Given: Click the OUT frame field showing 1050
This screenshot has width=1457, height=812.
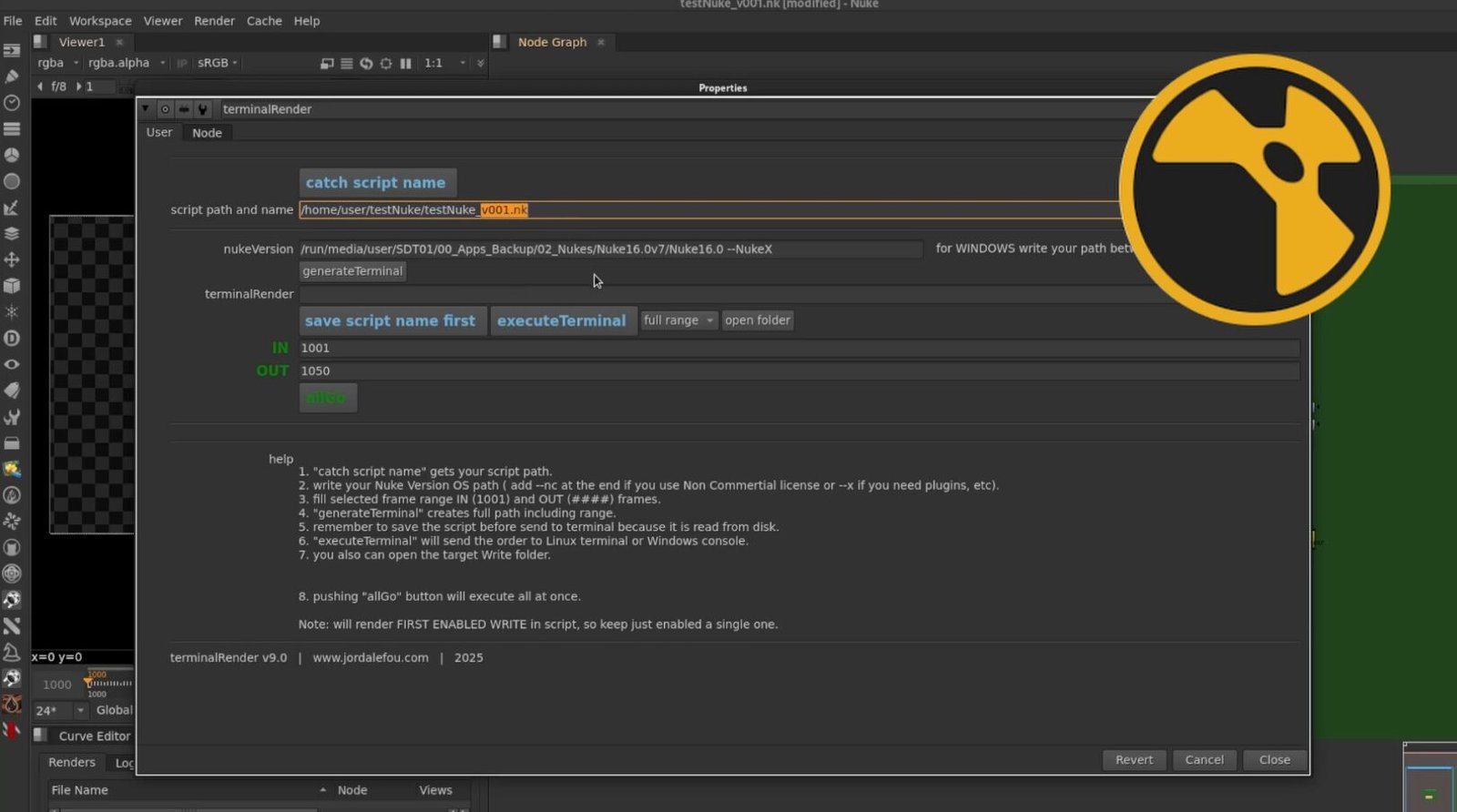Looking at the screenshot, I should pos(798,371).
